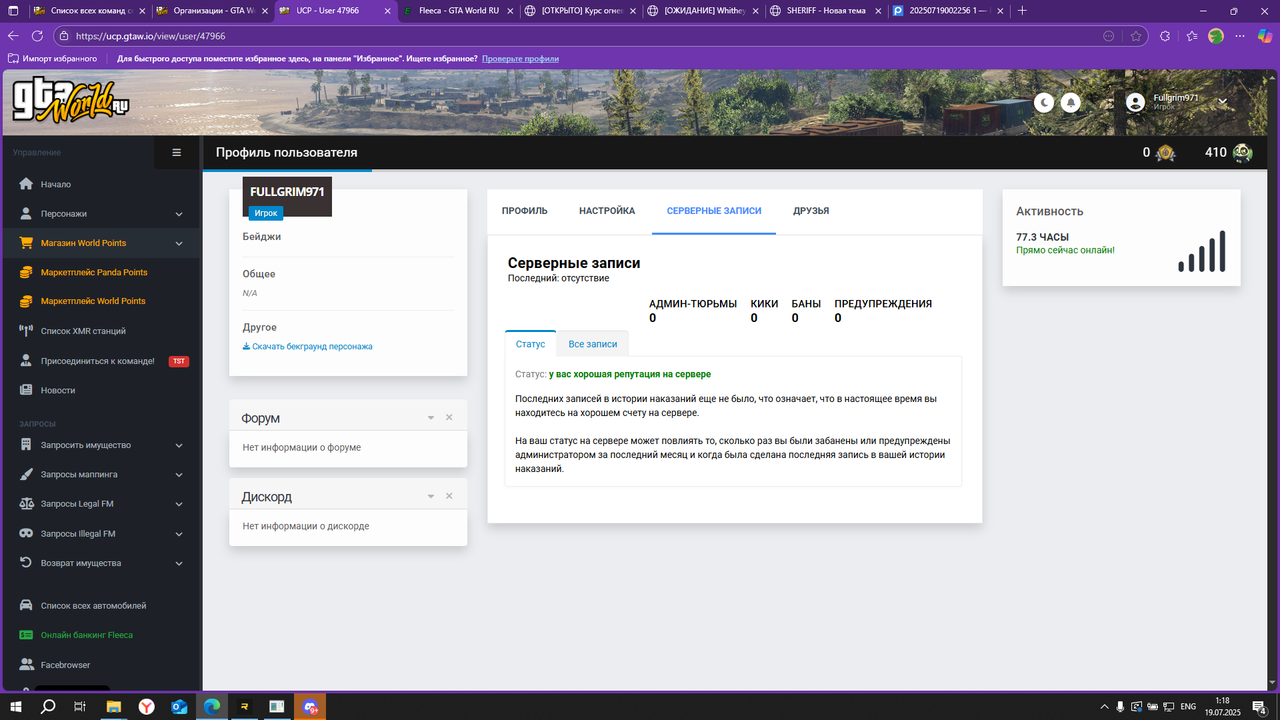Switch to the ДРУЗЬЯ tab
1280x720 pixels.
pyautogui.click(x=811, y=211)
